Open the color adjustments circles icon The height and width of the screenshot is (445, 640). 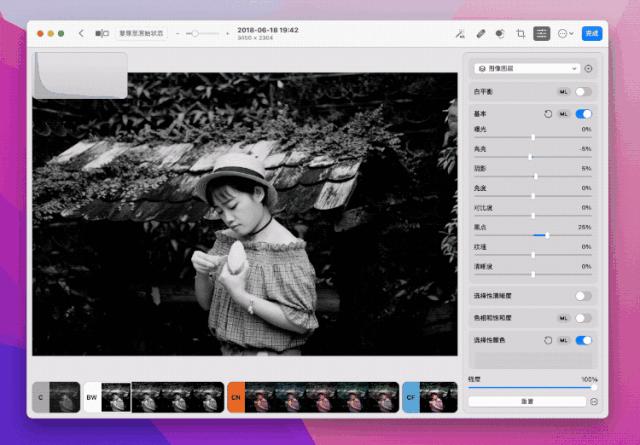click(500, 33)
